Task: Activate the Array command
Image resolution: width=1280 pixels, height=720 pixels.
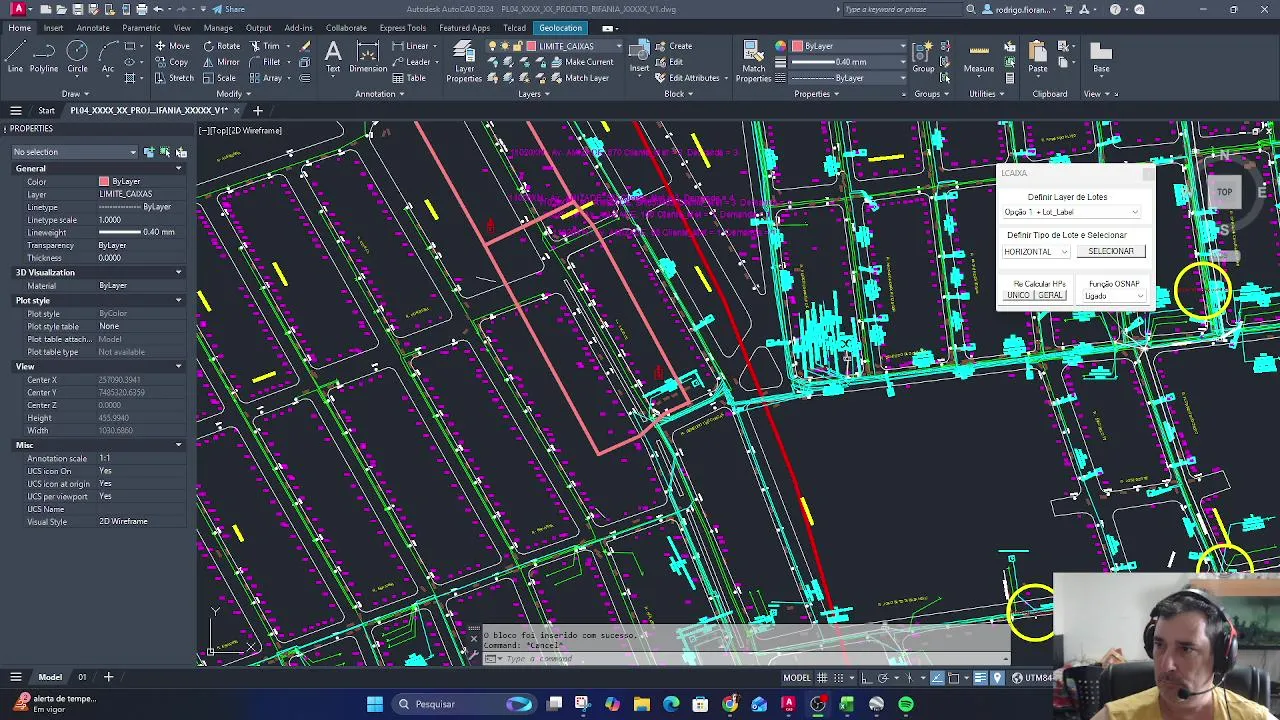Action: click(266, 78)
